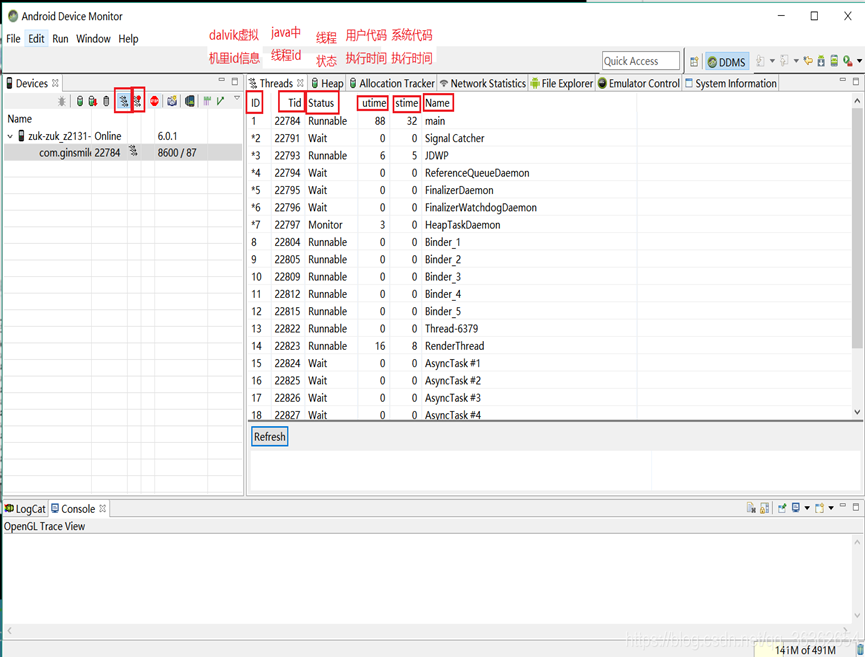Click the Android SDK Manager download icon
The height and width of the screenshot is (657, 865).
(x=821, y=61)
